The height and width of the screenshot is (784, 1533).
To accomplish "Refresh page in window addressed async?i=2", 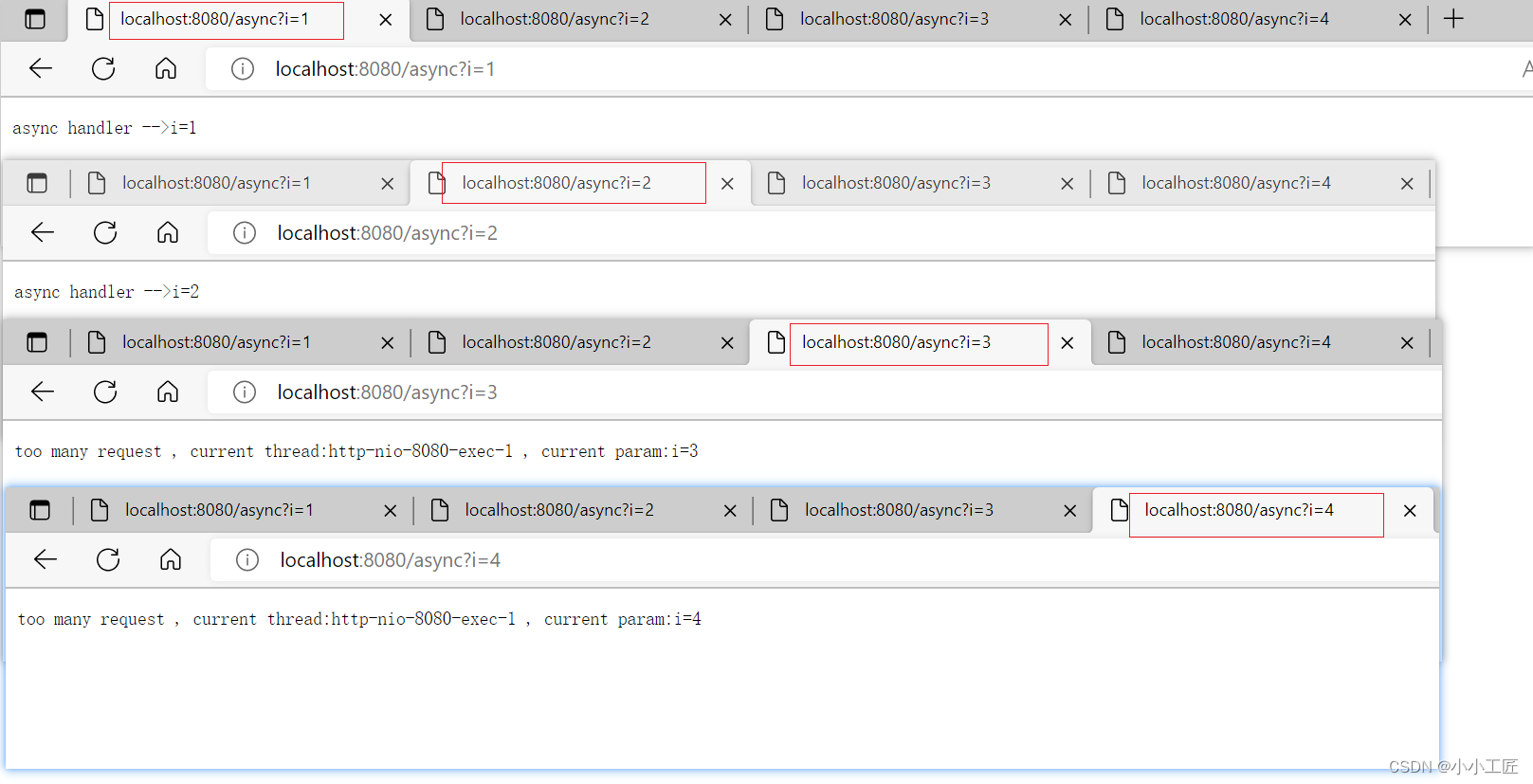I will [105, 232].
